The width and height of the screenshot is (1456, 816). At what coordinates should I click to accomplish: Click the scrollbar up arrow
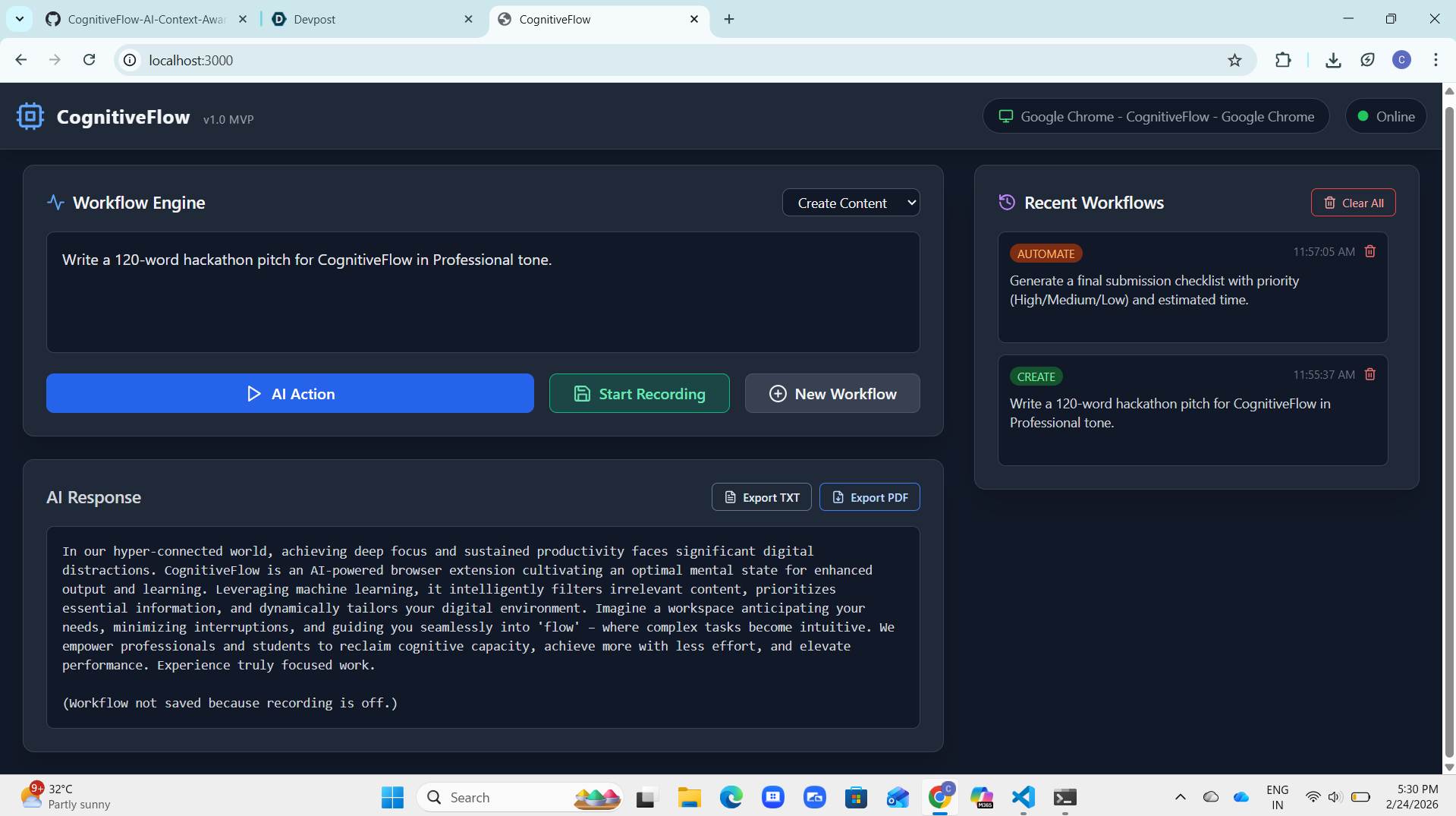[1449, 90]
